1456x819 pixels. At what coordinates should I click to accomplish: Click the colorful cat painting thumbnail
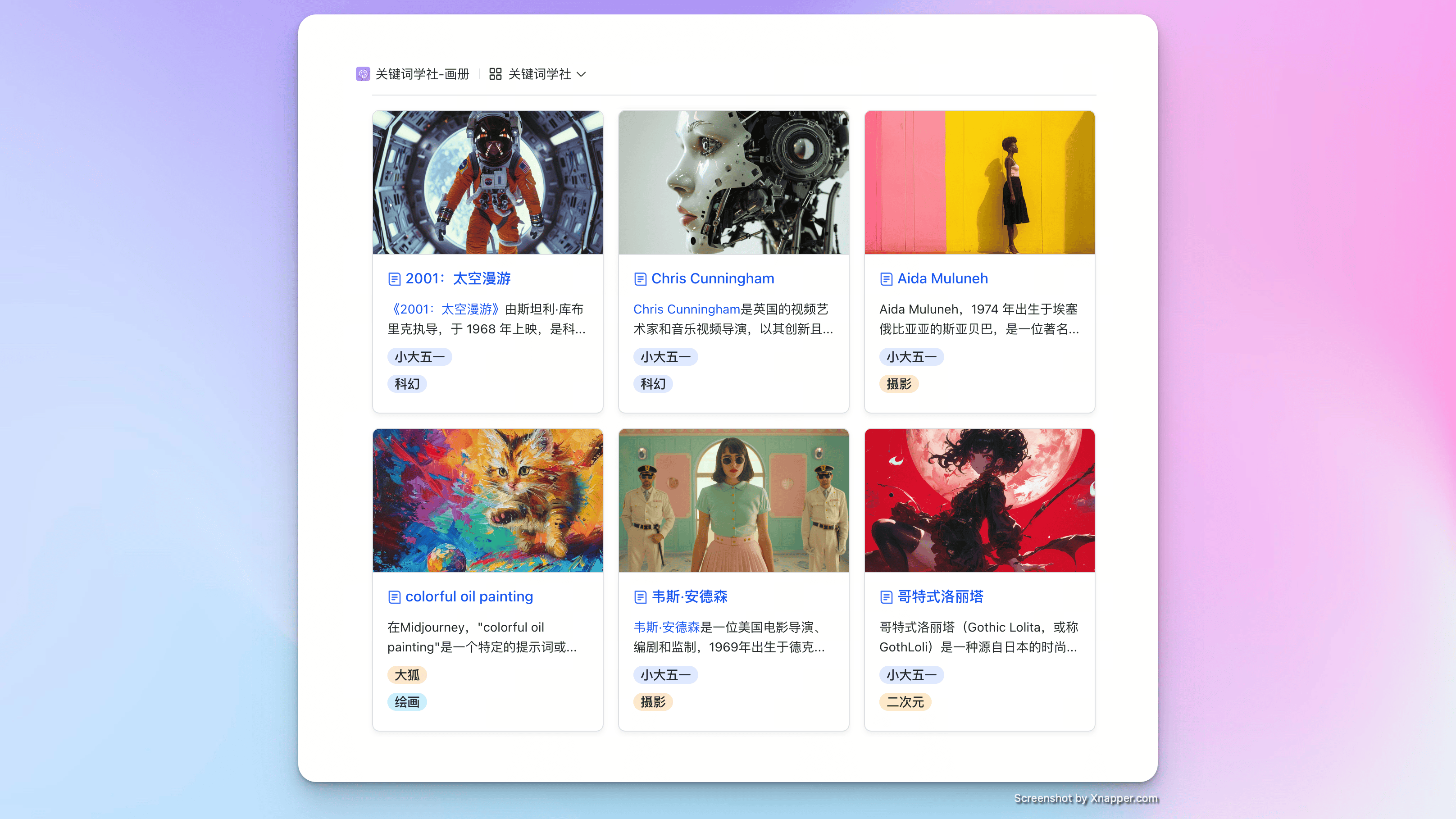point(487,500)
